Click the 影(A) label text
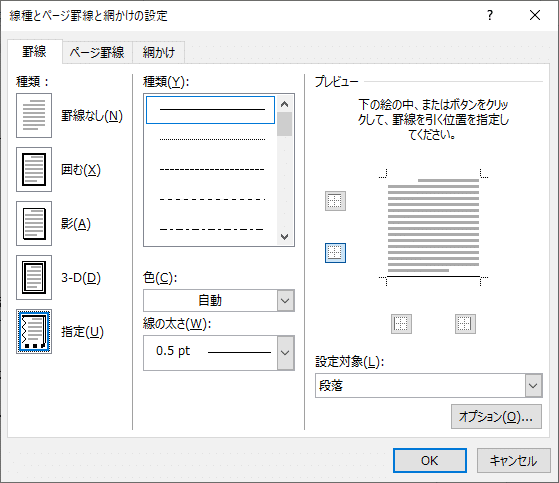This screenshot has width=559, height=483. 76,224
